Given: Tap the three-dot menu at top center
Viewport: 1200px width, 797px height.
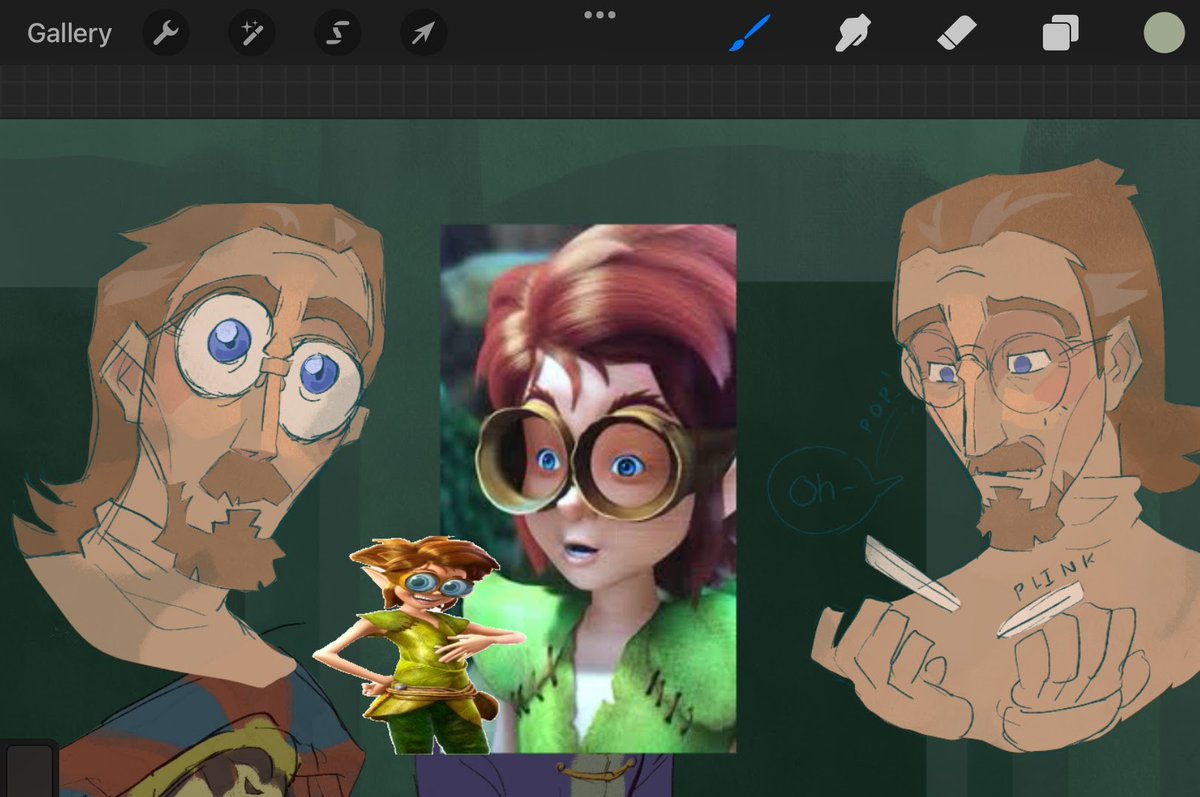Looking at the screenshot, I should point(600,15).
